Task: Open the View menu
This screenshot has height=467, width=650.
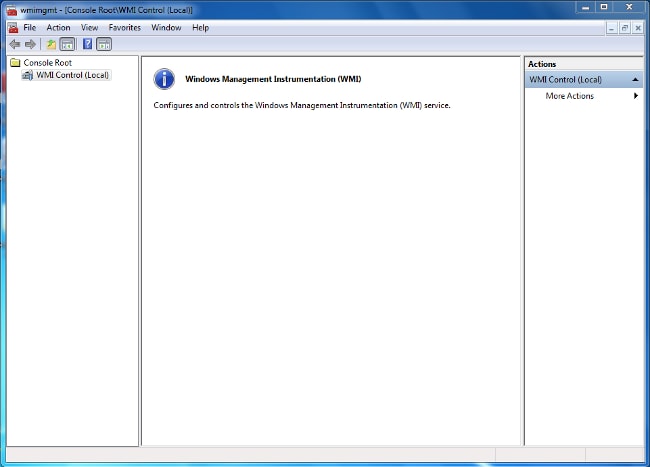Action: [x=90, y=28]
